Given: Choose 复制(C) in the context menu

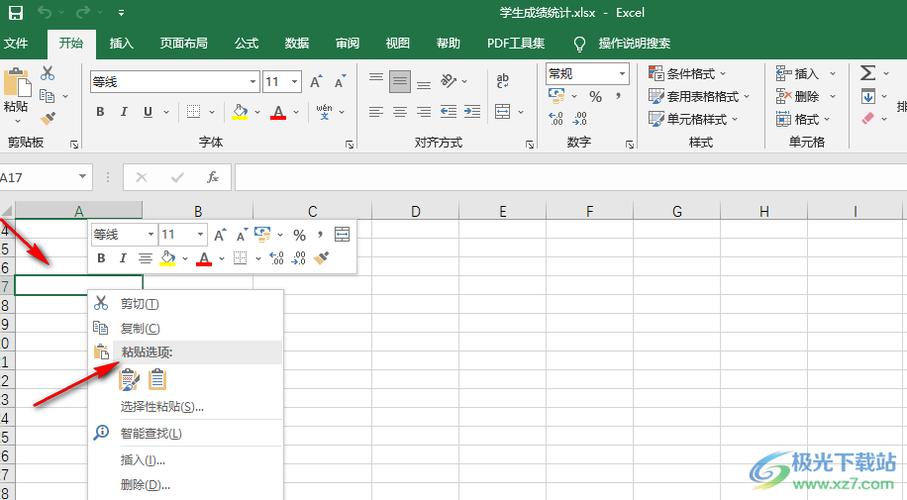Looking at the screenshot, I should [x=185, y=328].
